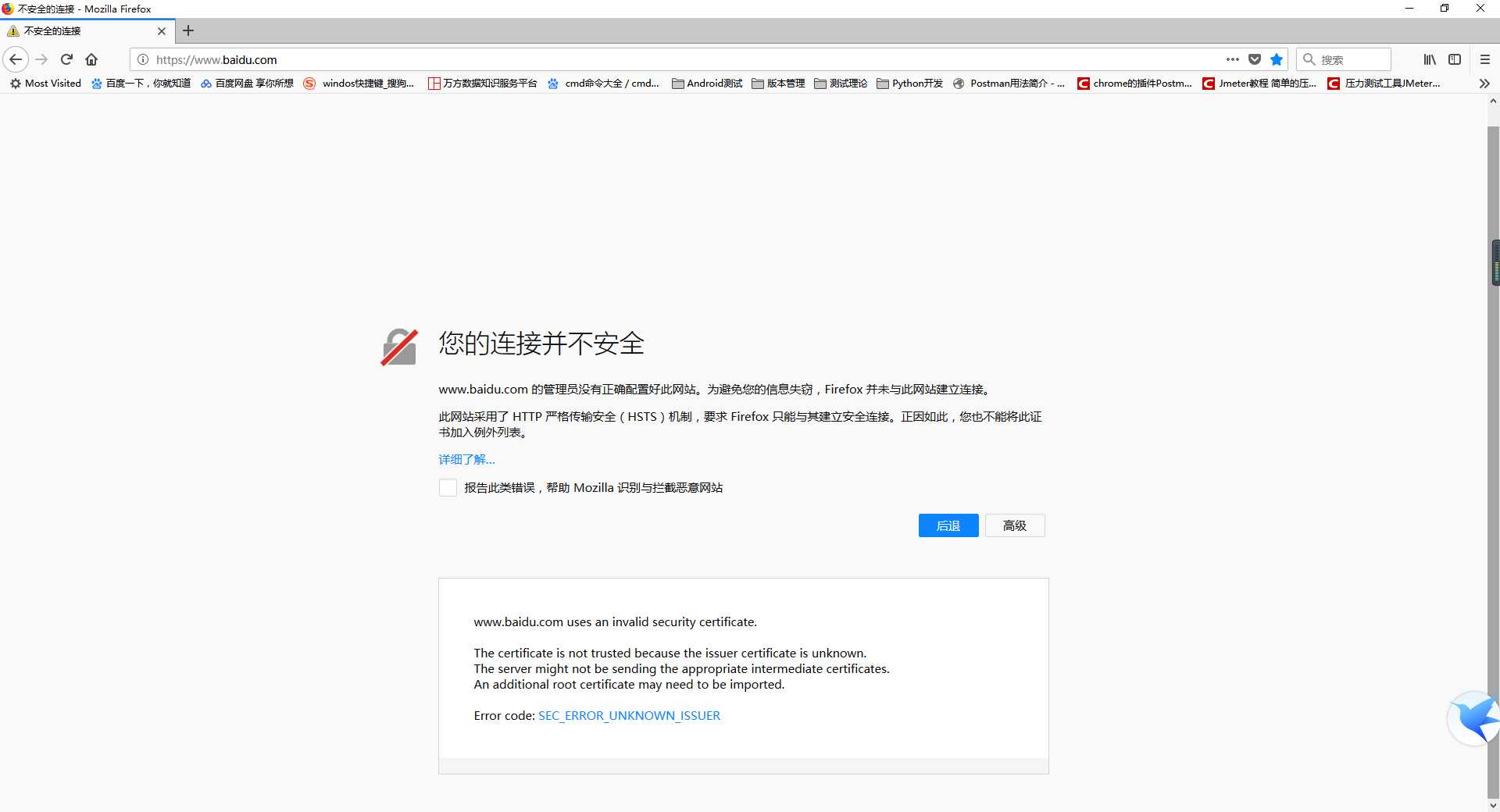Open the Firefox hamburger menu
The width and height of the screenshot is (1500, 812).
pos(1486,59)
